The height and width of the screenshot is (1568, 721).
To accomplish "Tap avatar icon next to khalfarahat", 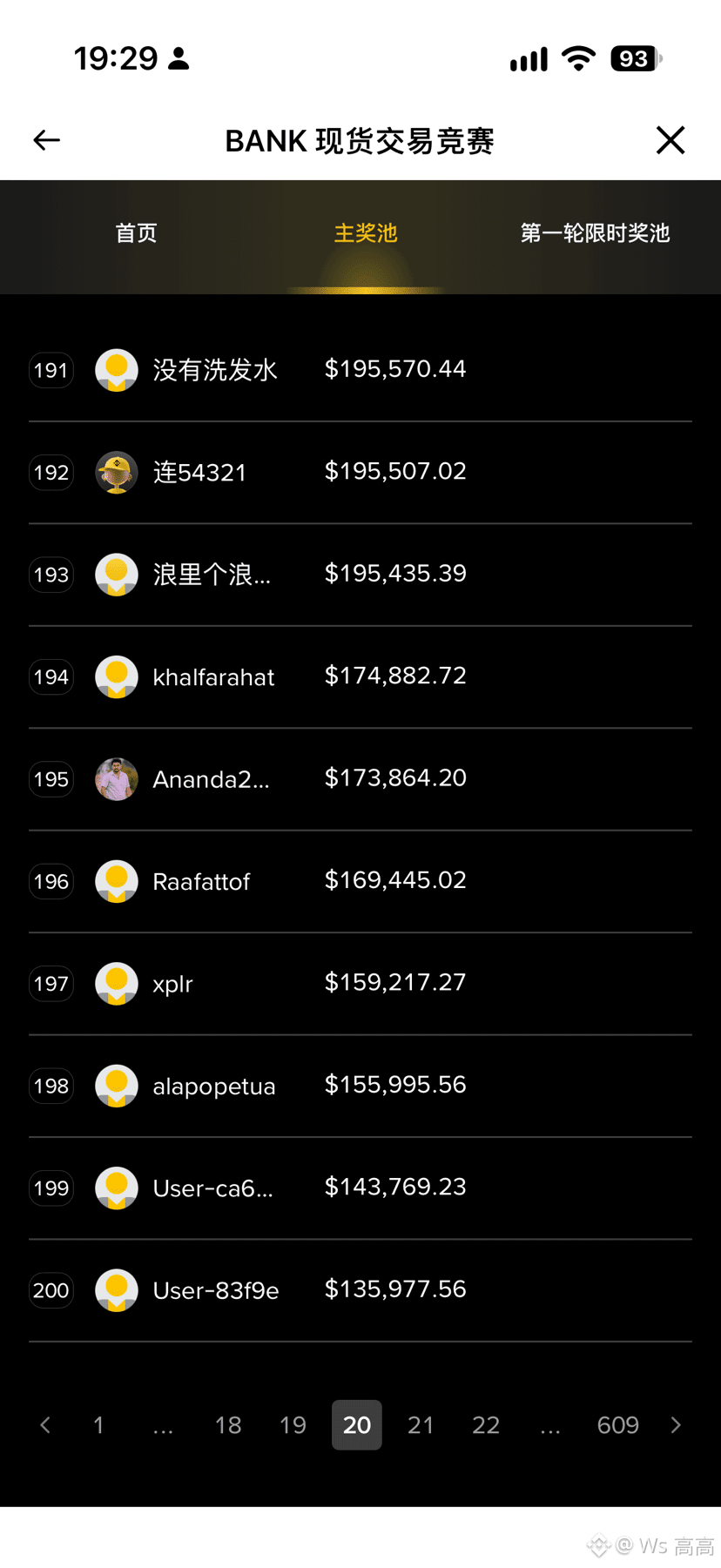I will [x=117, y=677].
